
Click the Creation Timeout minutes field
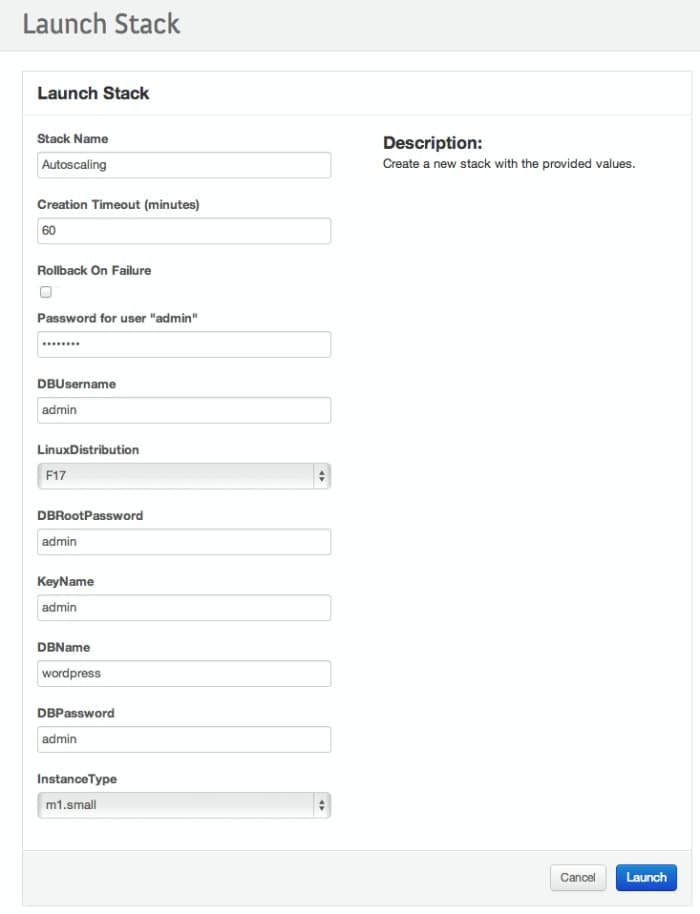(183, 231)
